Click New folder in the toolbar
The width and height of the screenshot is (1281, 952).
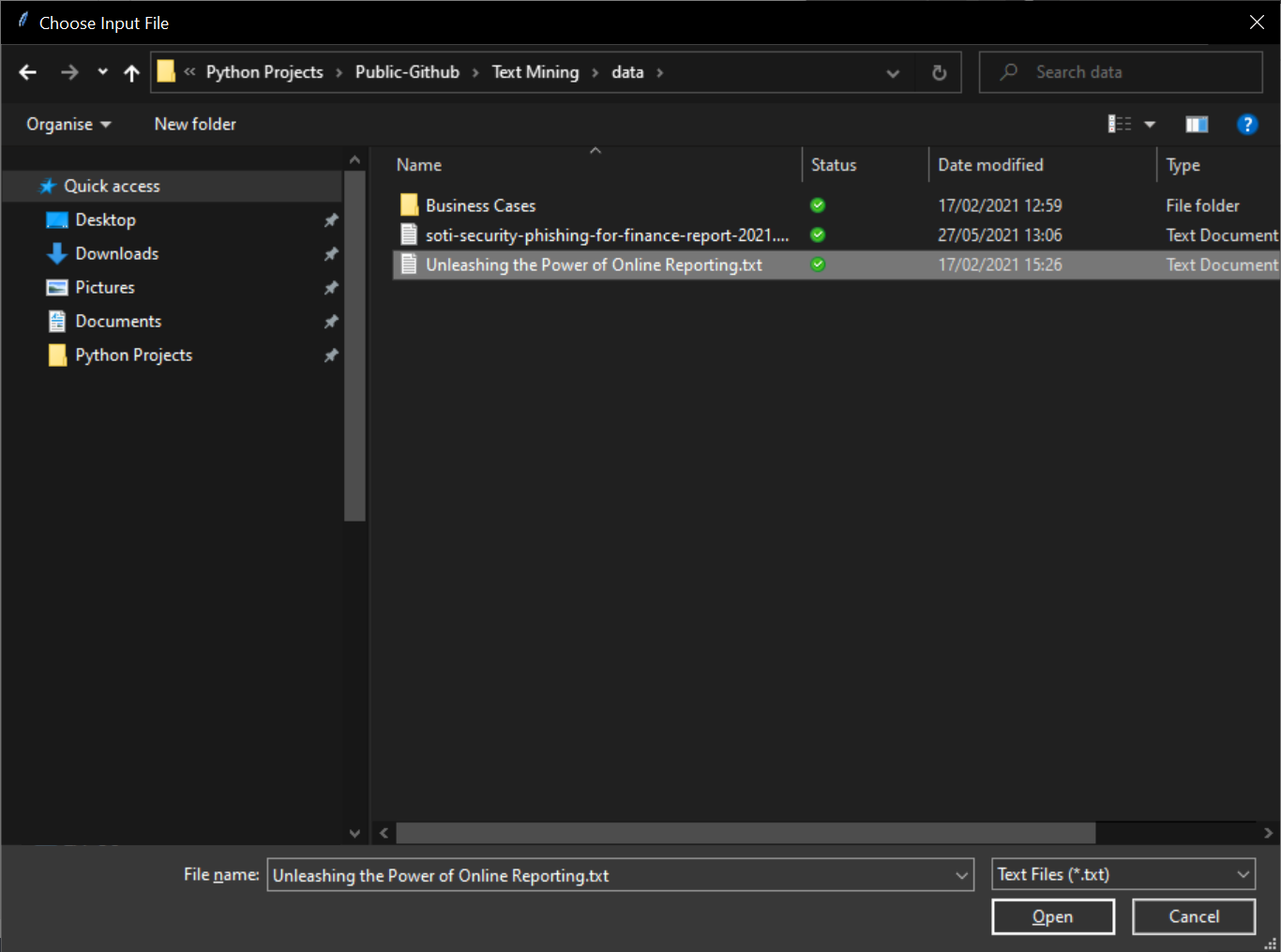(x=195, y=124)
